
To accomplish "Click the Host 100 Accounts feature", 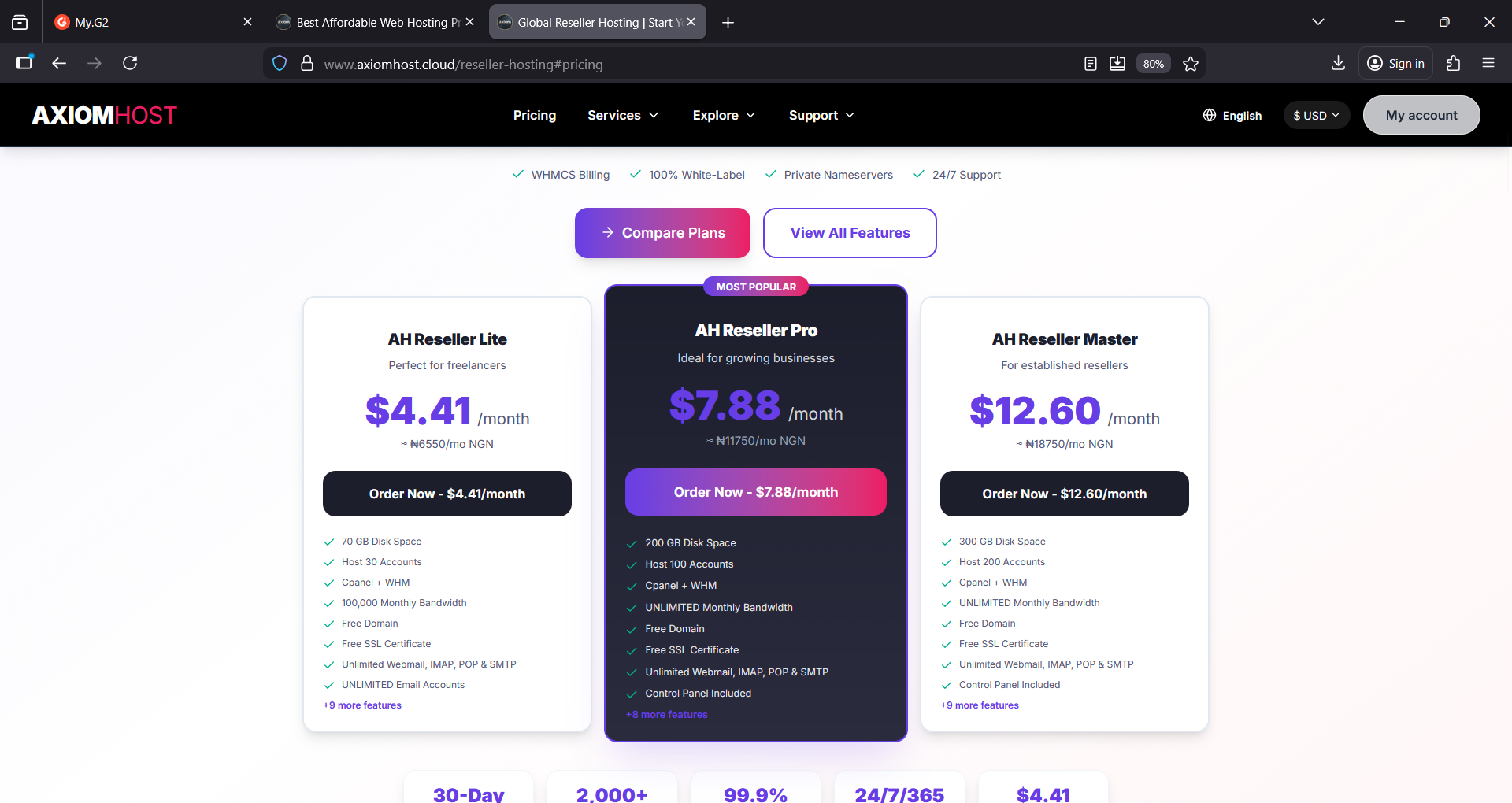I will [x=689, y=564].
